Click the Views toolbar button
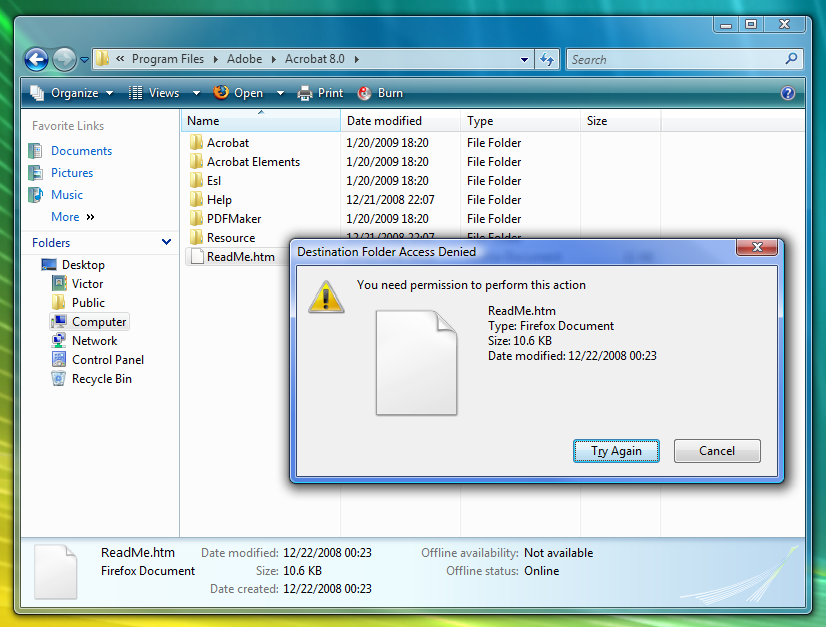This screenshot has width=826, height=627. pos(154,93)
